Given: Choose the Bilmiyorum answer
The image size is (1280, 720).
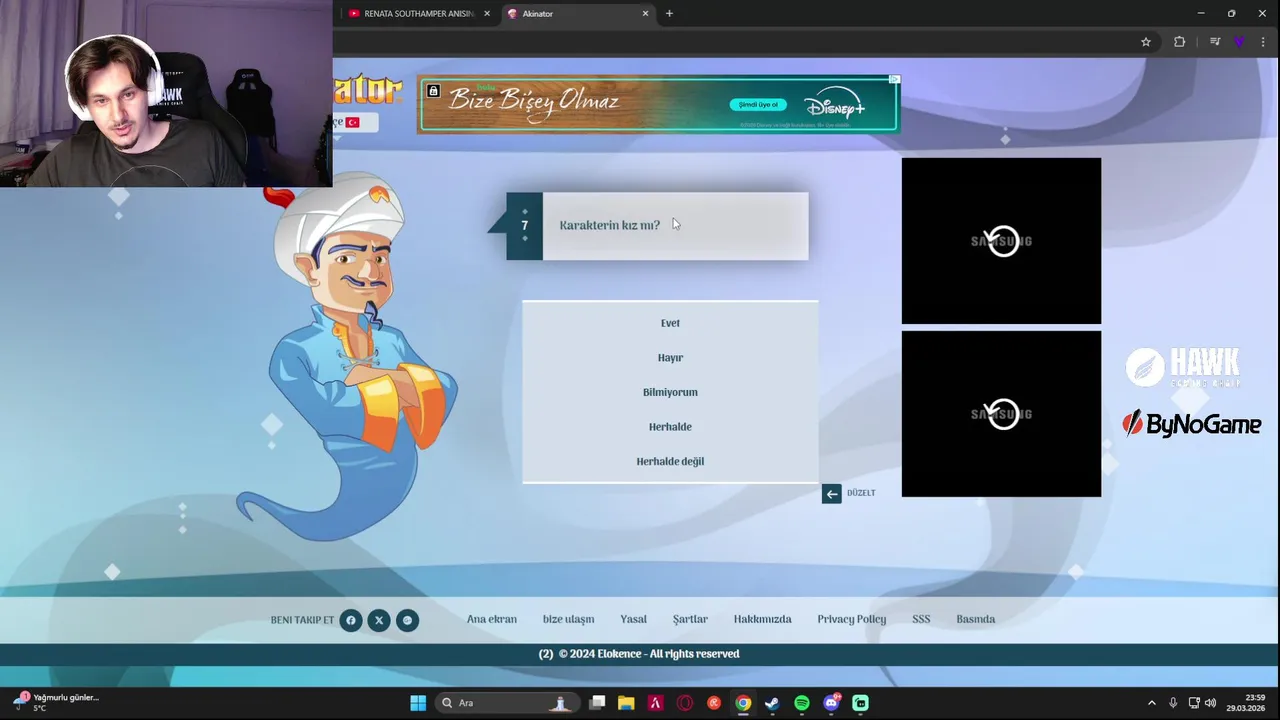Looking at the screenshot, I should click(670, 392).
